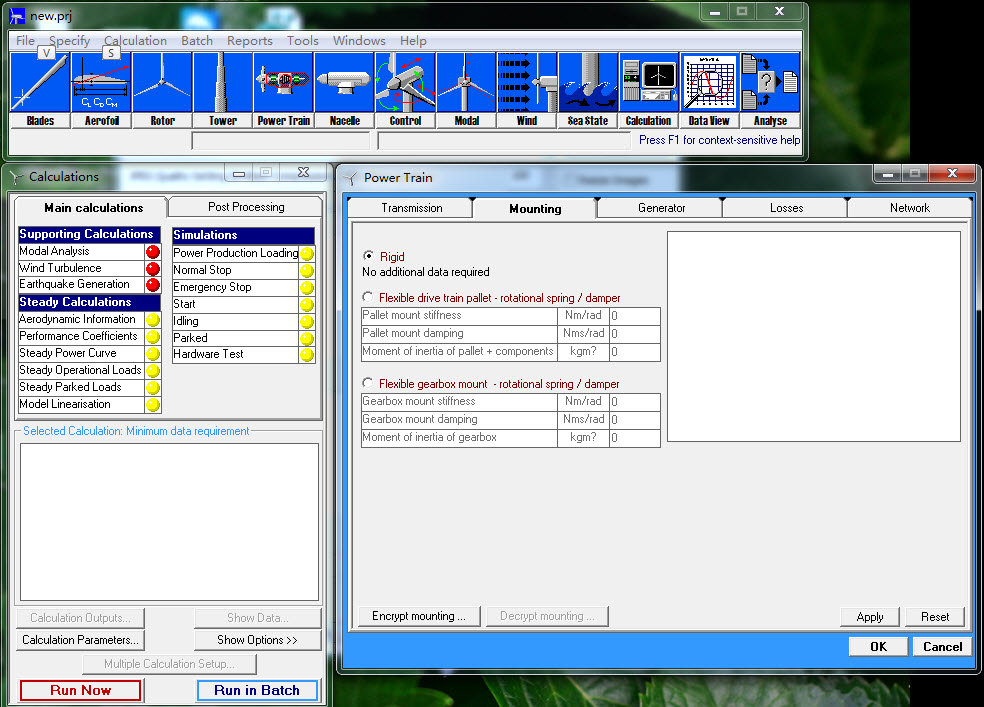The height and width of the screenshot is (707, 984).
Task: Open the Power Train toolbar icon
Action: (x=284, y=90)
